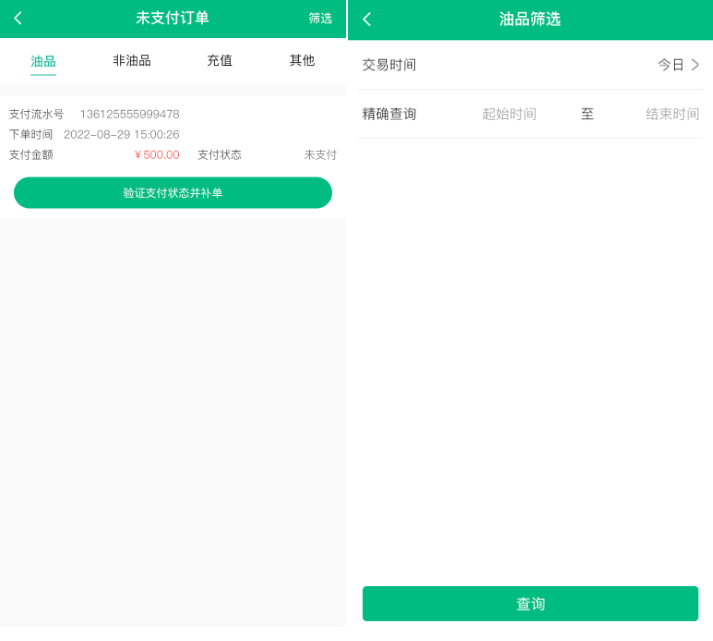This screenshot has width=713, height=641.
Task: Open the 充值 tab
Action: (219, 61)
